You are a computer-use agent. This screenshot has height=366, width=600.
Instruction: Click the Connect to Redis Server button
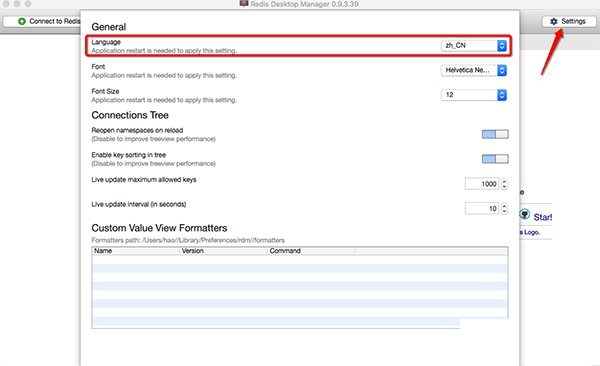(42, 21)
